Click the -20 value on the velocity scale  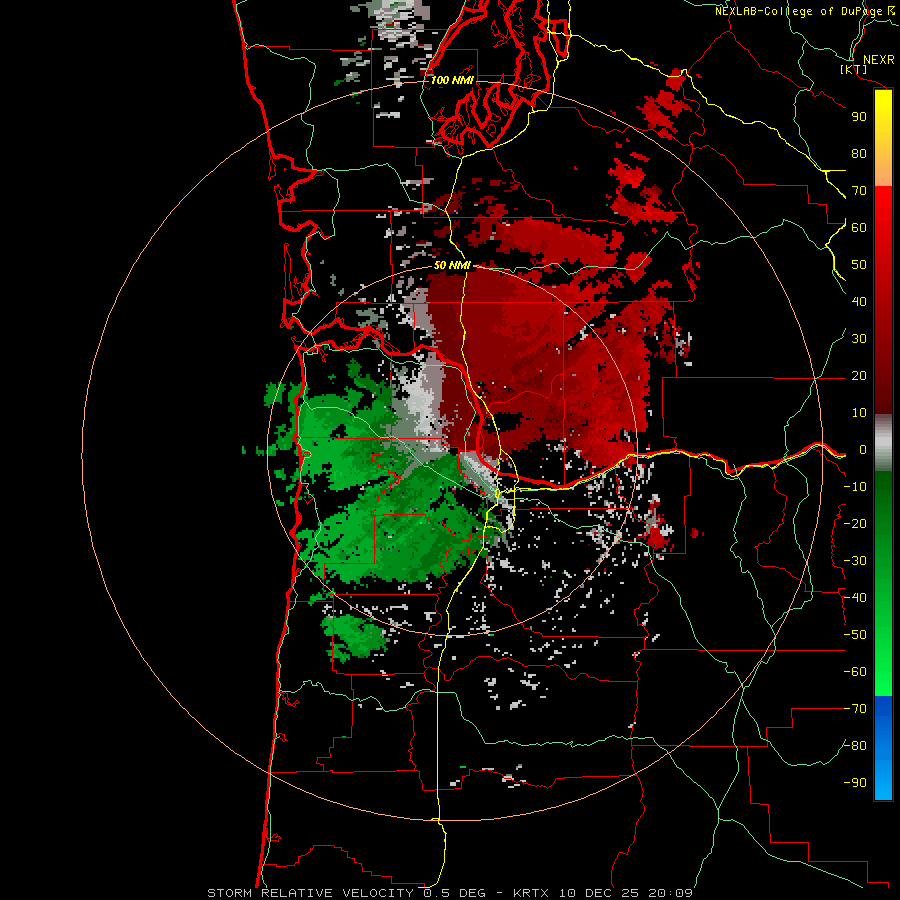855,523
